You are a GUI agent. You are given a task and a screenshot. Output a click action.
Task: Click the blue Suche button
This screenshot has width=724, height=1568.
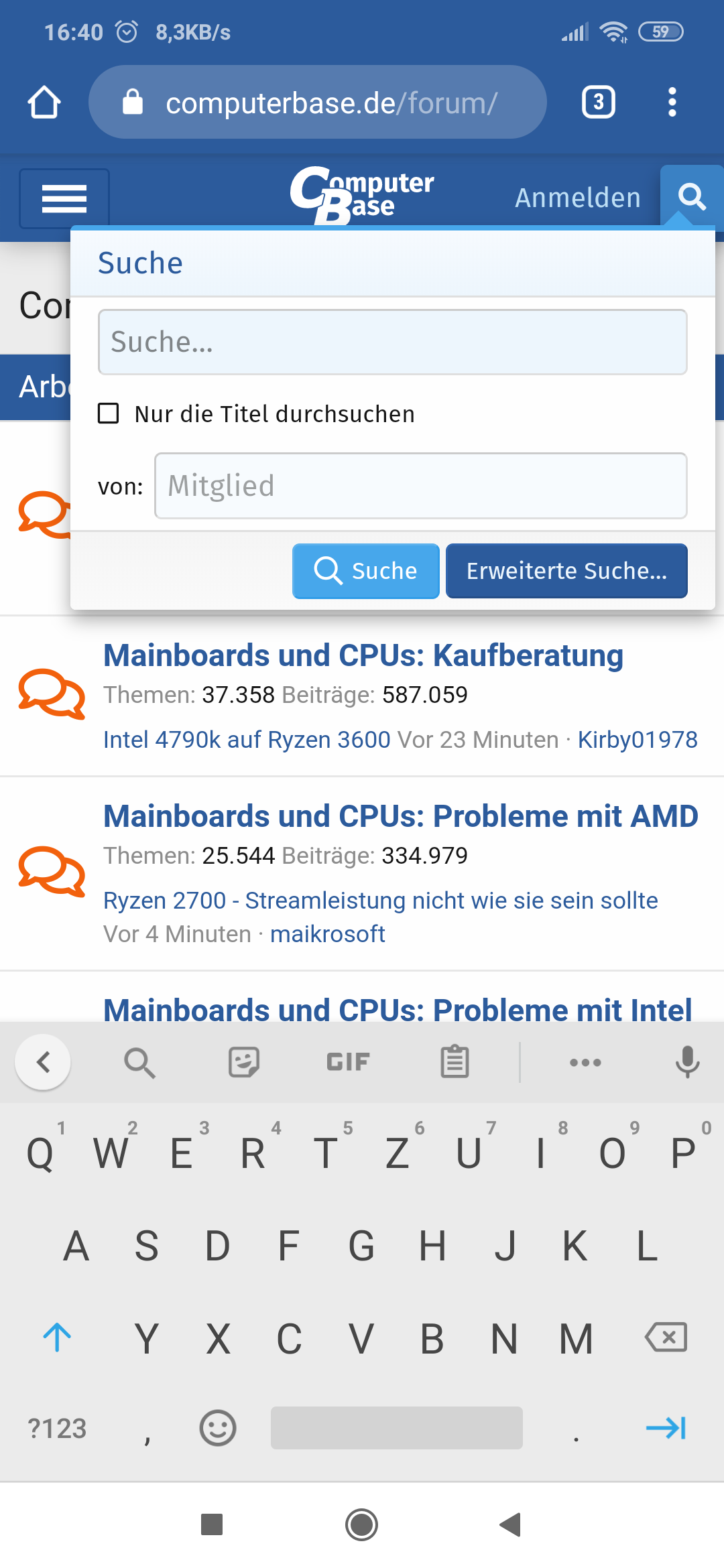(x=366, y=571)
